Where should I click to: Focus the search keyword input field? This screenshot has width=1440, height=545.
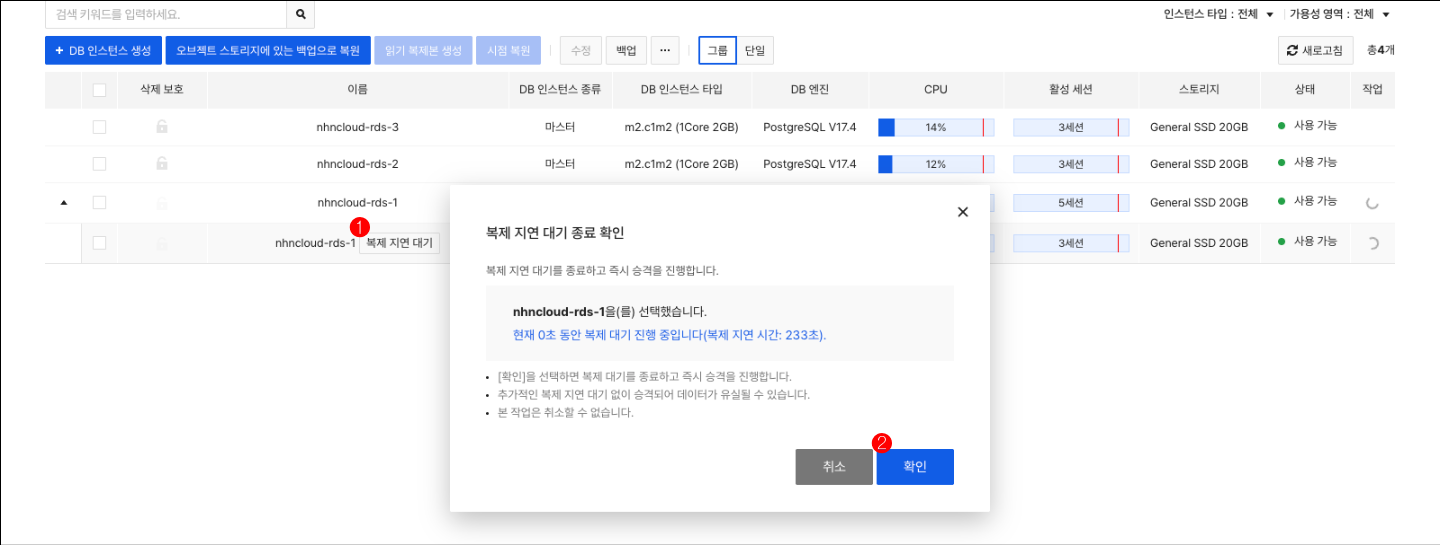(166, 15)
